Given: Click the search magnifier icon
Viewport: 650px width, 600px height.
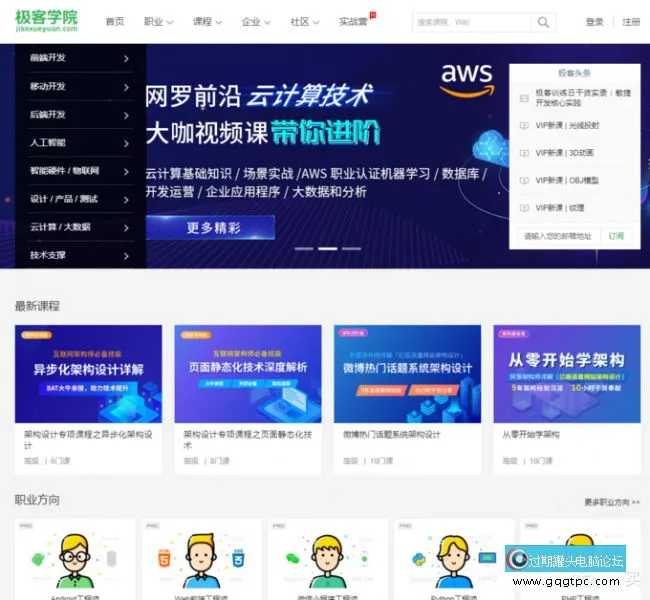Looking at the screenshot, I should click(x=543, y=22).
